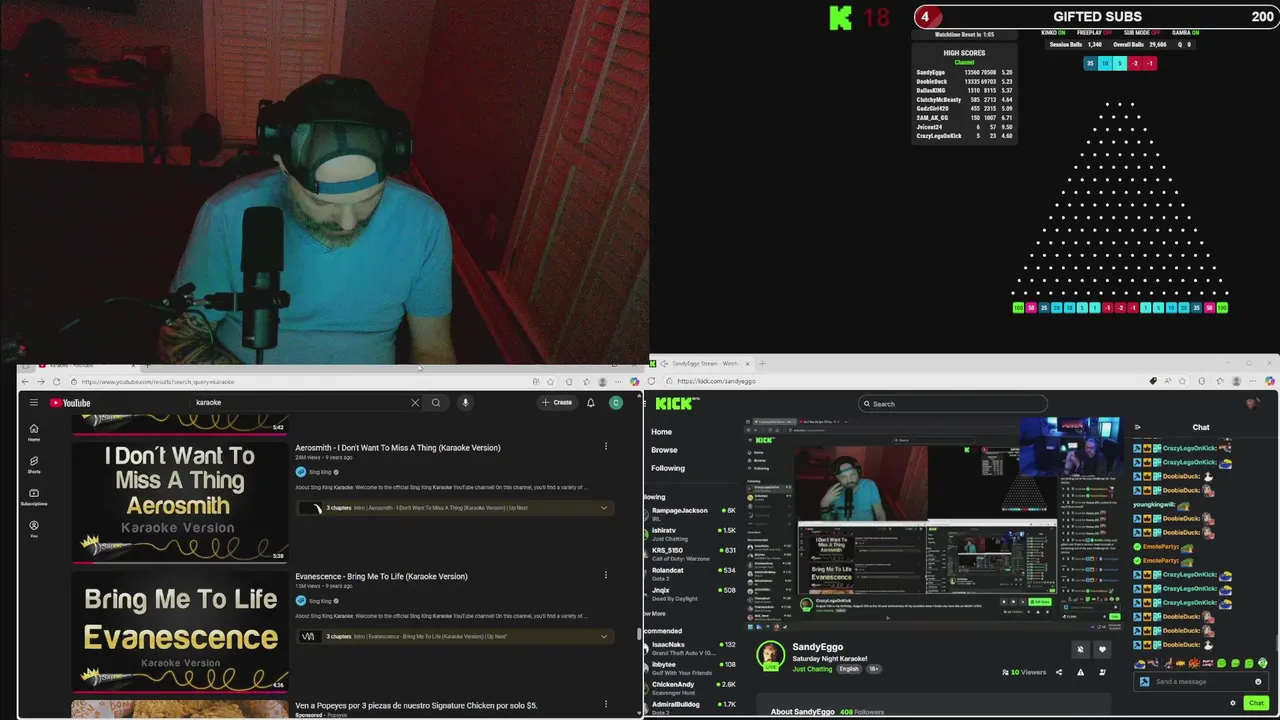Reload the YouTube browser page

point(56,382)
